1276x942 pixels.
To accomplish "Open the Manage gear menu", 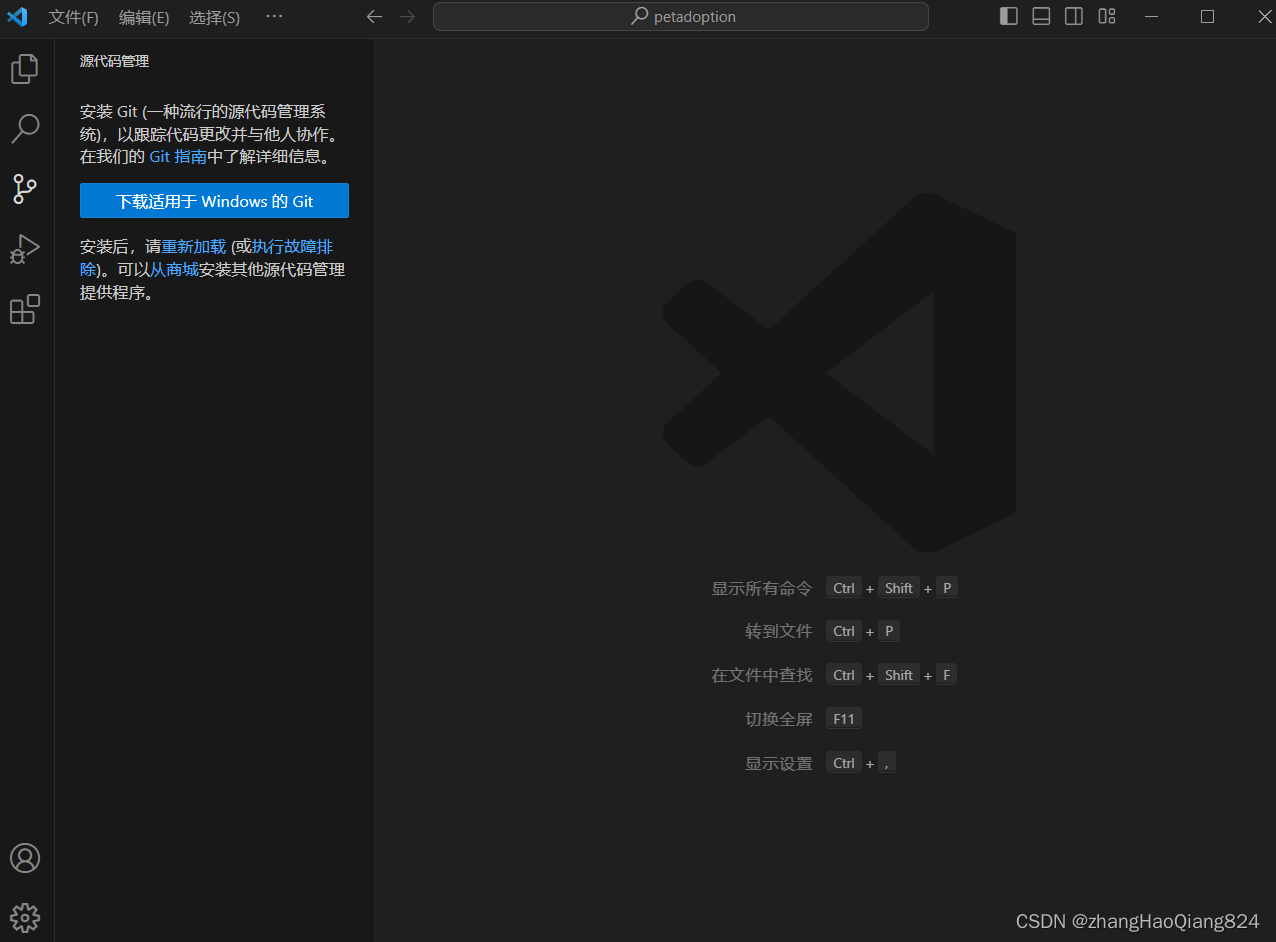I will pyautogui.click(x=25, y=917).
